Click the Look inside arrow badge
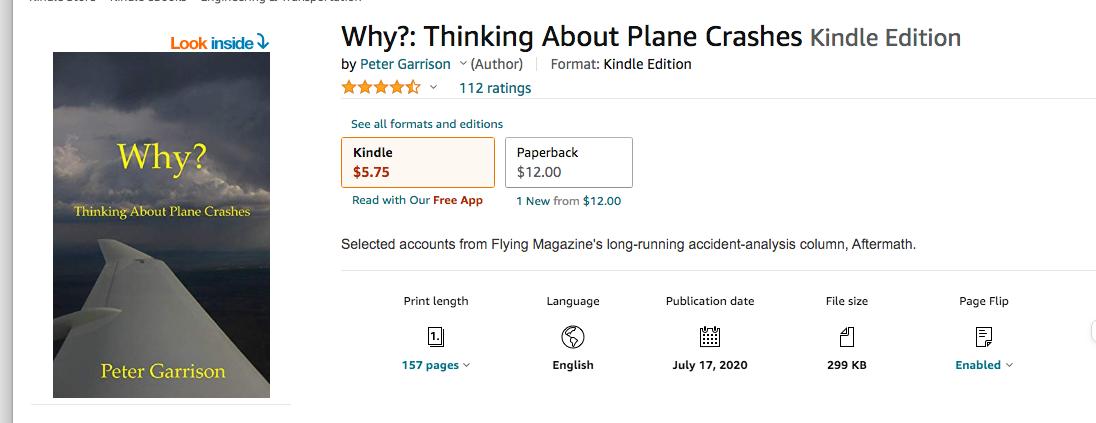The width and height of the screenshot is (1096, 423). pyautogui.click(x=219, y=42)
